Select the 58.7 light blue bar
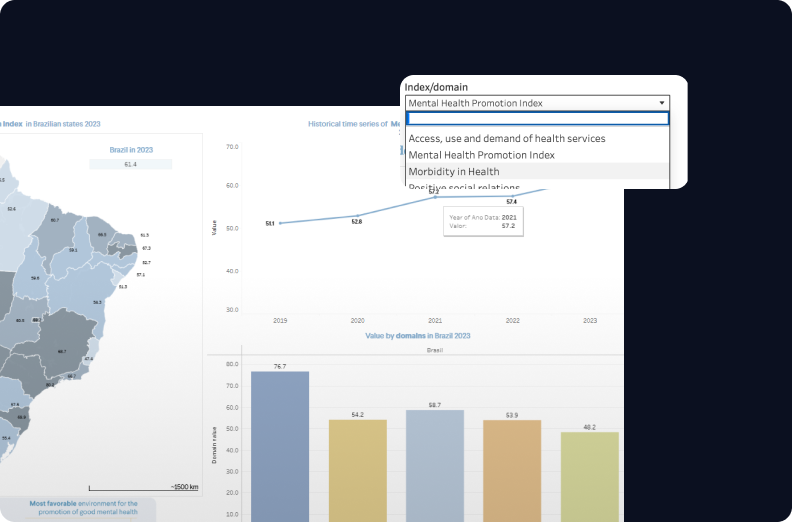Image resolution: width=792 pixels, height=522 pixels. 435,464
